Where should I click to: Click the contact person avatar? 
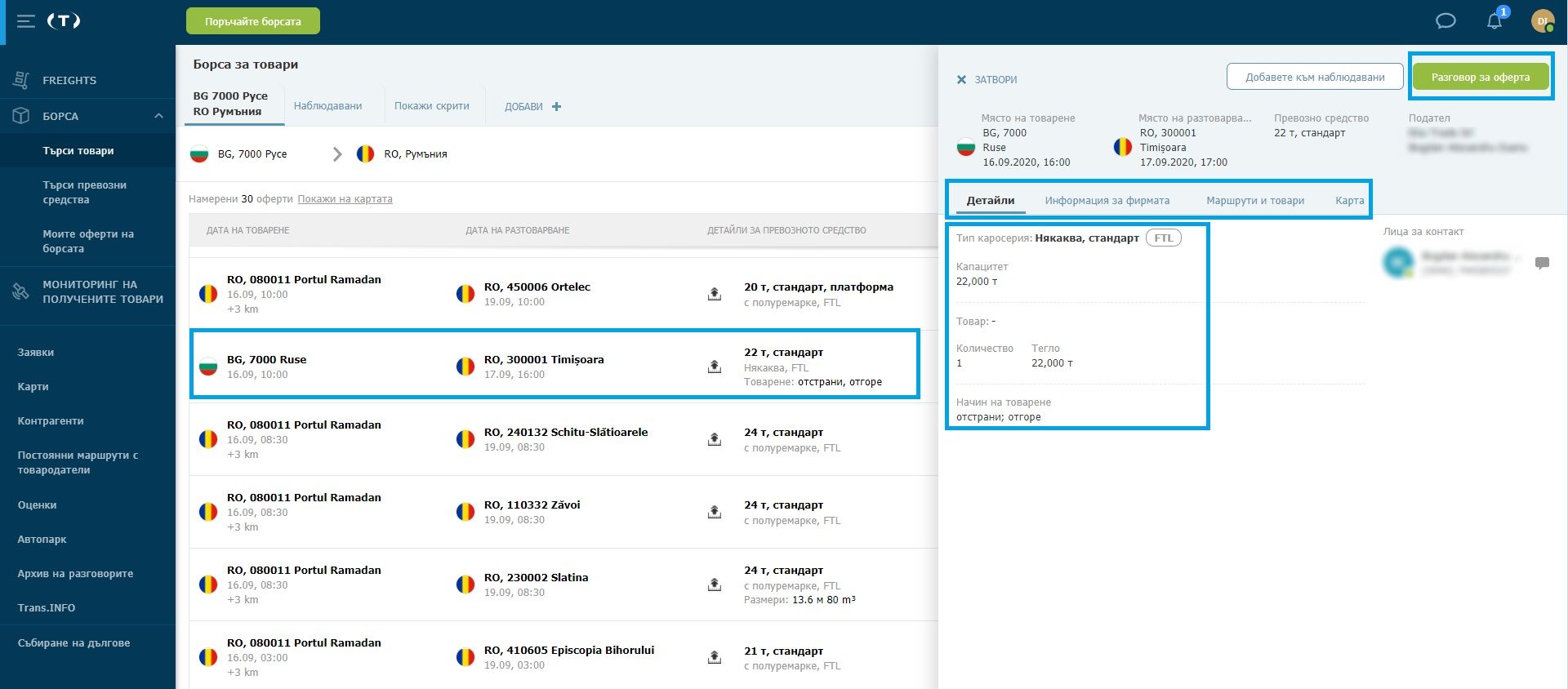pyautogui.click(x=1398, y=262)
